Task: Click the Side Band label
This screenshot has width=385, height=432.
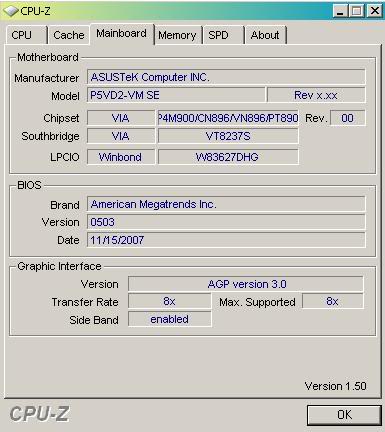Action: coord(94,320)
